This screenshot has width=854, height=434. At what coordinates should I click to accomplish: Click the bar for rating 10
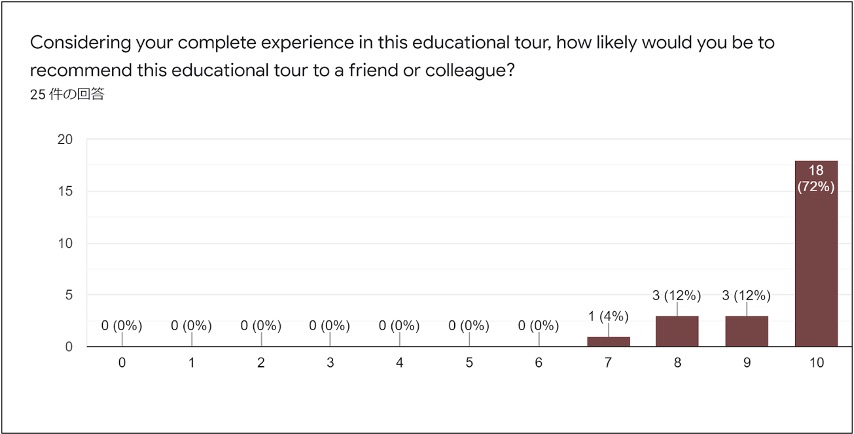pos(816,270)
